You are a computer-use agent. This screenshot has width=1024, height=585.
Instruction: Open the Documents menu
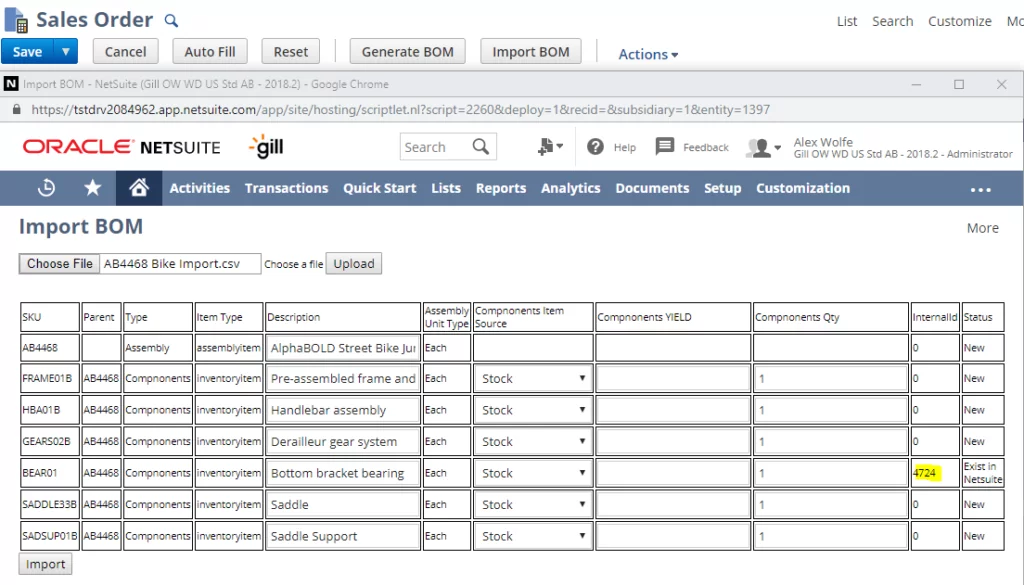[652, 188]
